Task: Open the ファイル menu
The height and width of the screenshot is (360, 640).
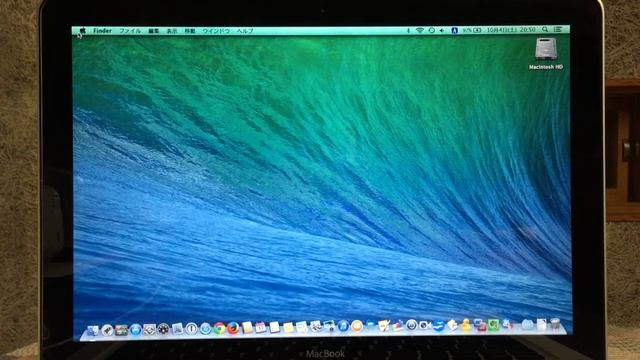Action: coord(130,31)
